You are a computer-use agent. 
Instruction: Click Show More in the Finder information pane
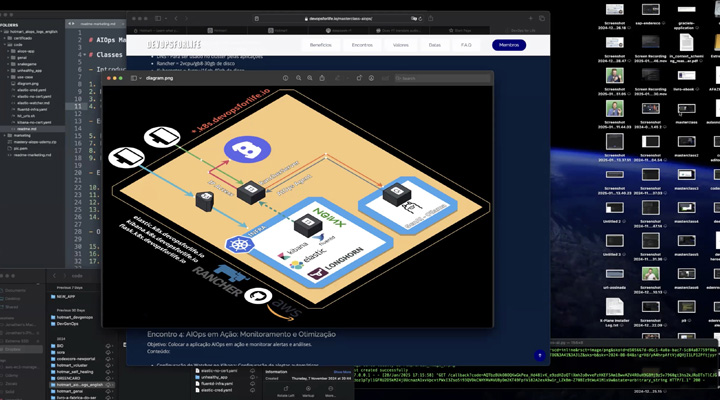(x=342, y=372)
